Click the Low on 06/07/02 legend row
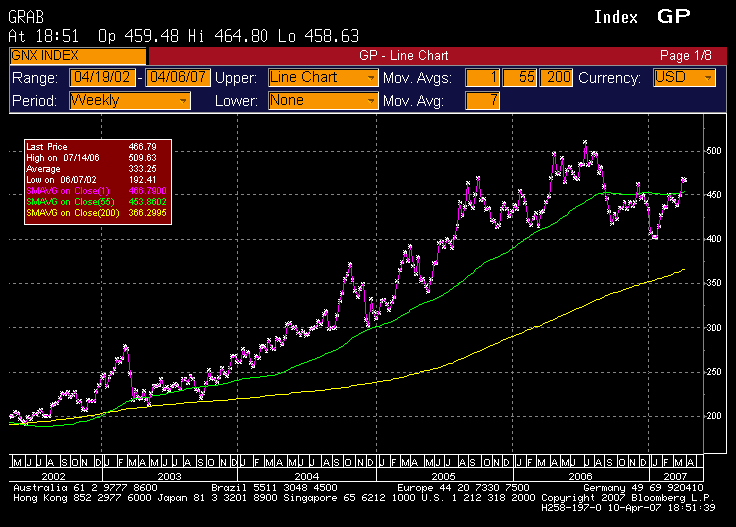 (x=92, y=180)
